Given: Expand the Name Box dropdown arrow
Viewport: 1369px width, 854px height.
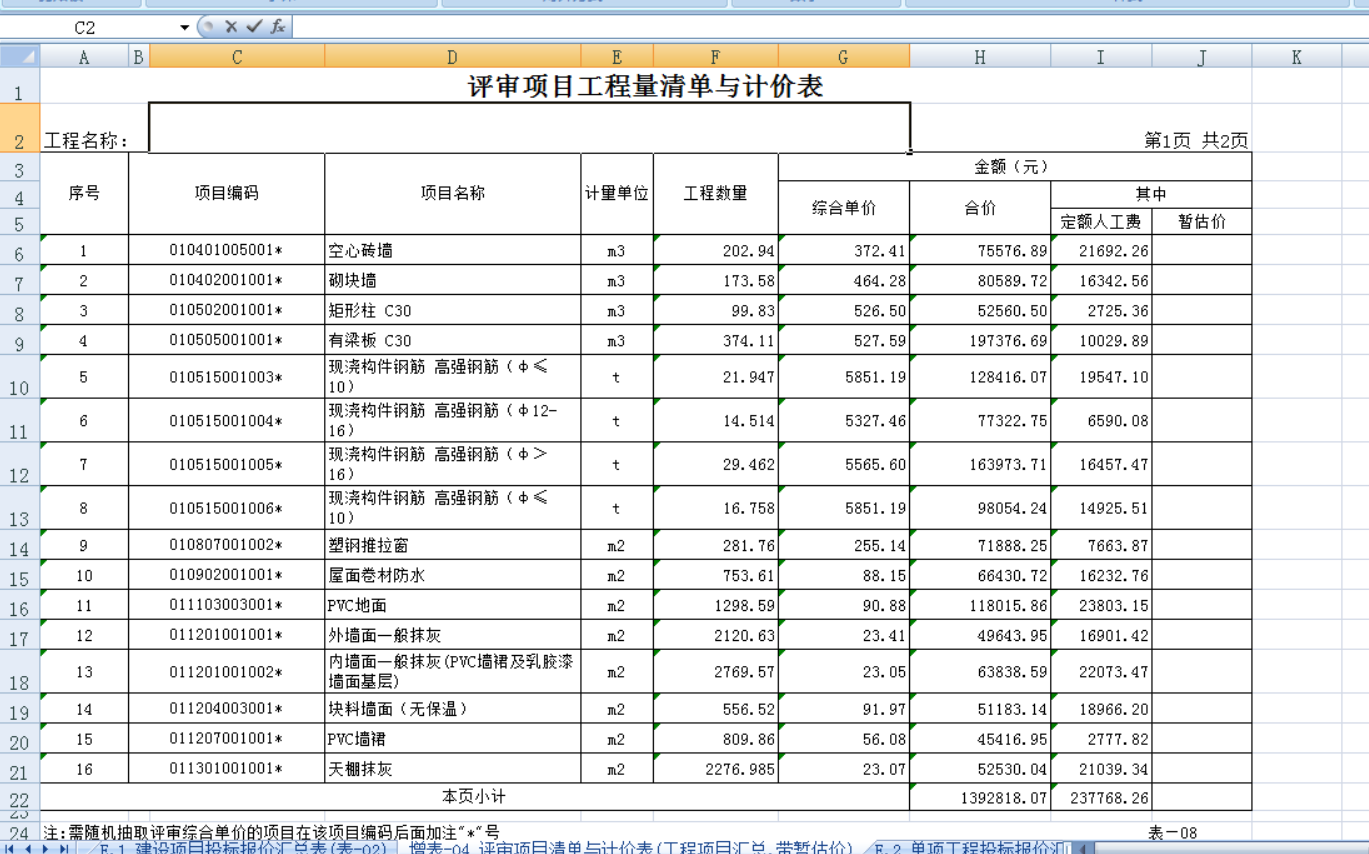Looking at the screenshot, I should click(184, 27).
